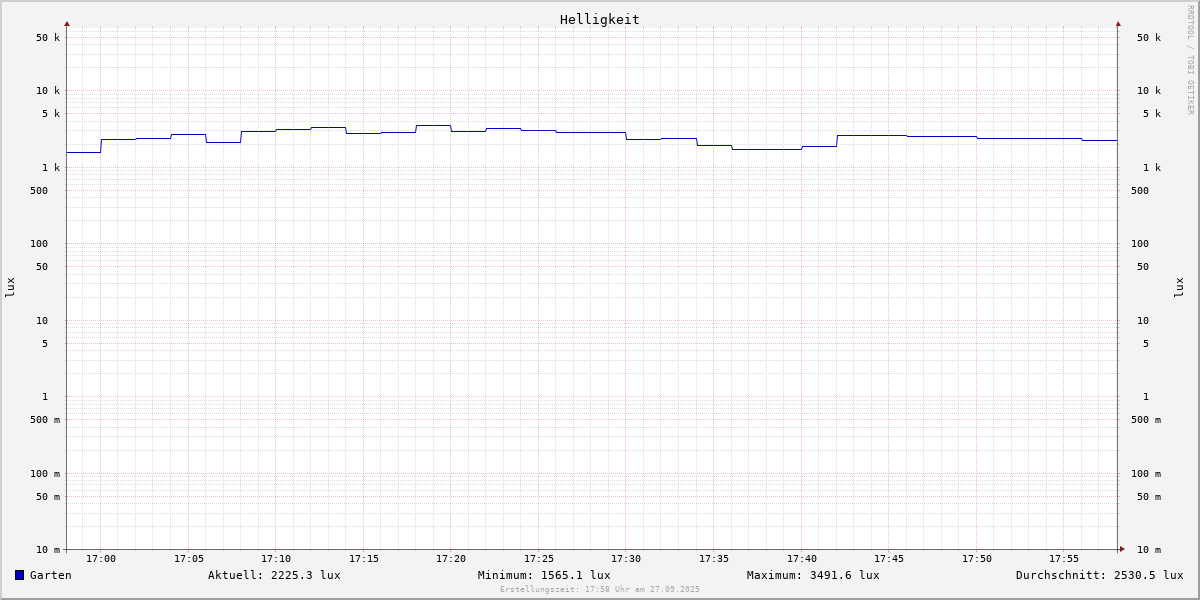
Task: Click the red arrow at x-axis right end
Action: coord(1122,549)
